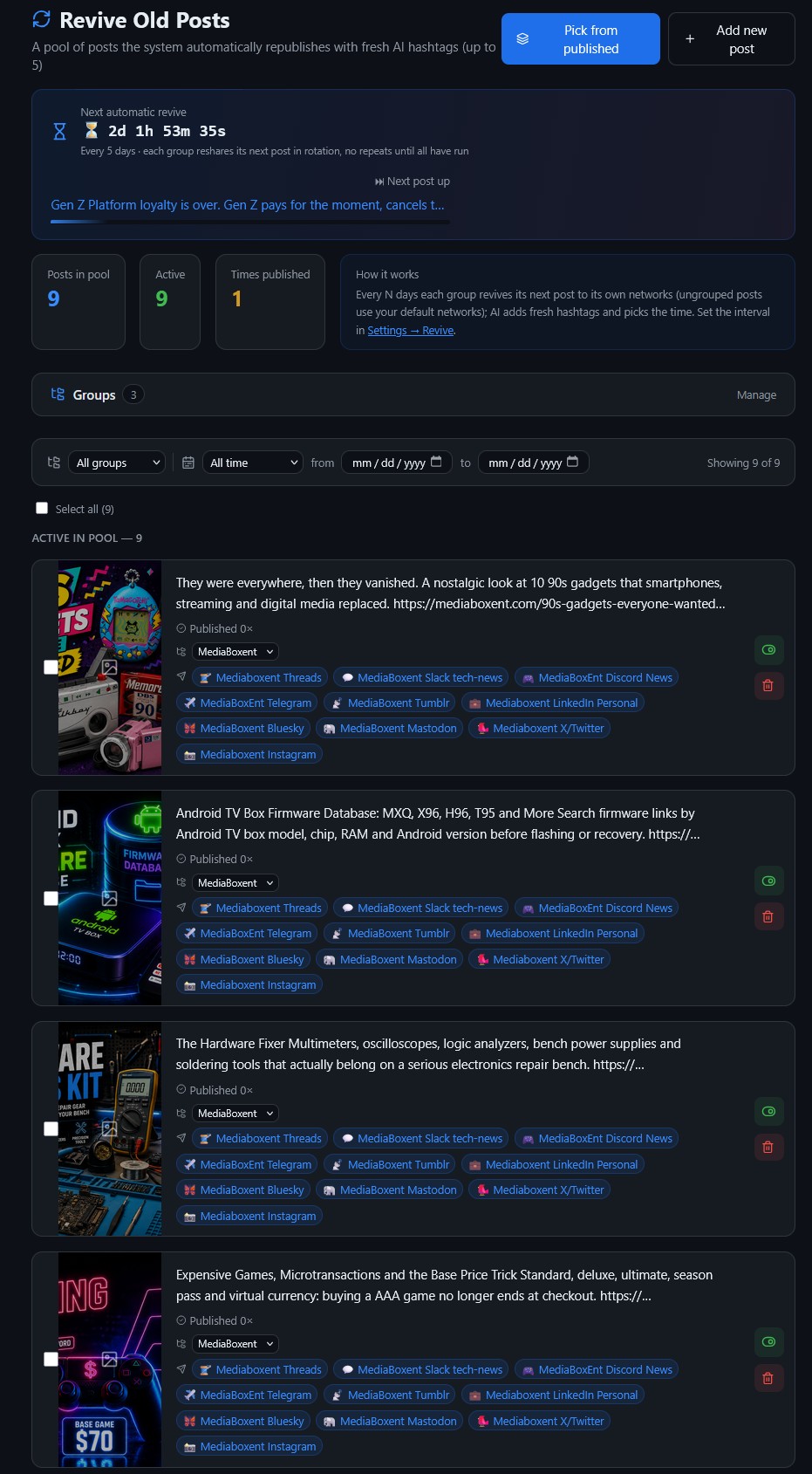Viewport: 812px width, 1474px height.
Task: Open the MediaBoxent group dropdown on the 90s gadgets post
Action: pyautogui.click(x=235, y=652)
